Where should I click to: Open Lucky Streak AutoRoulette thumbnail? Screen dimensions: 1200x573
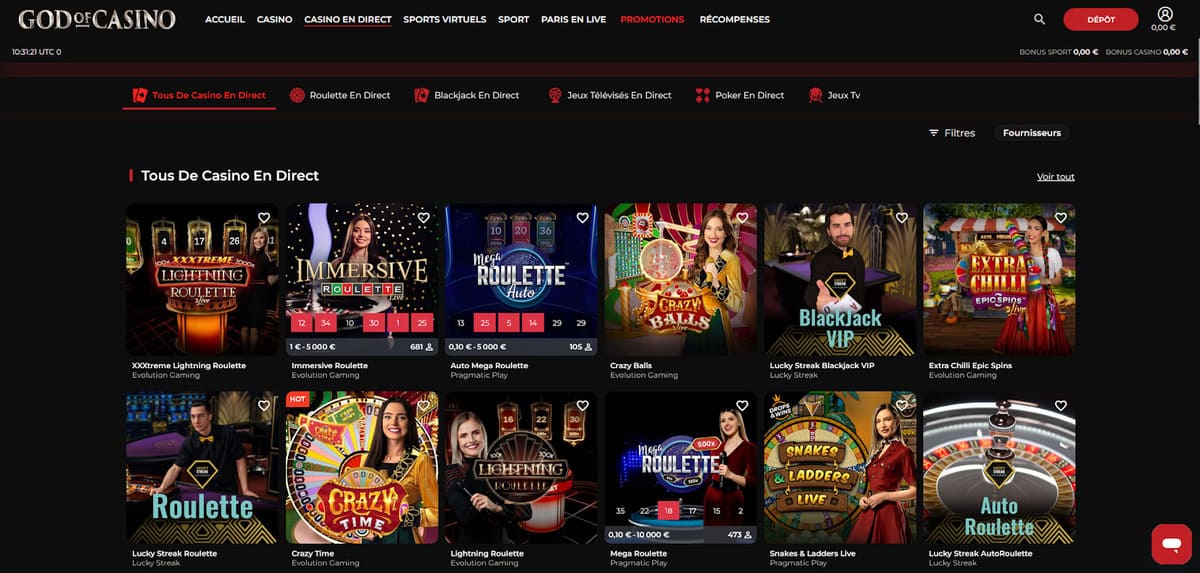point(999,468)
